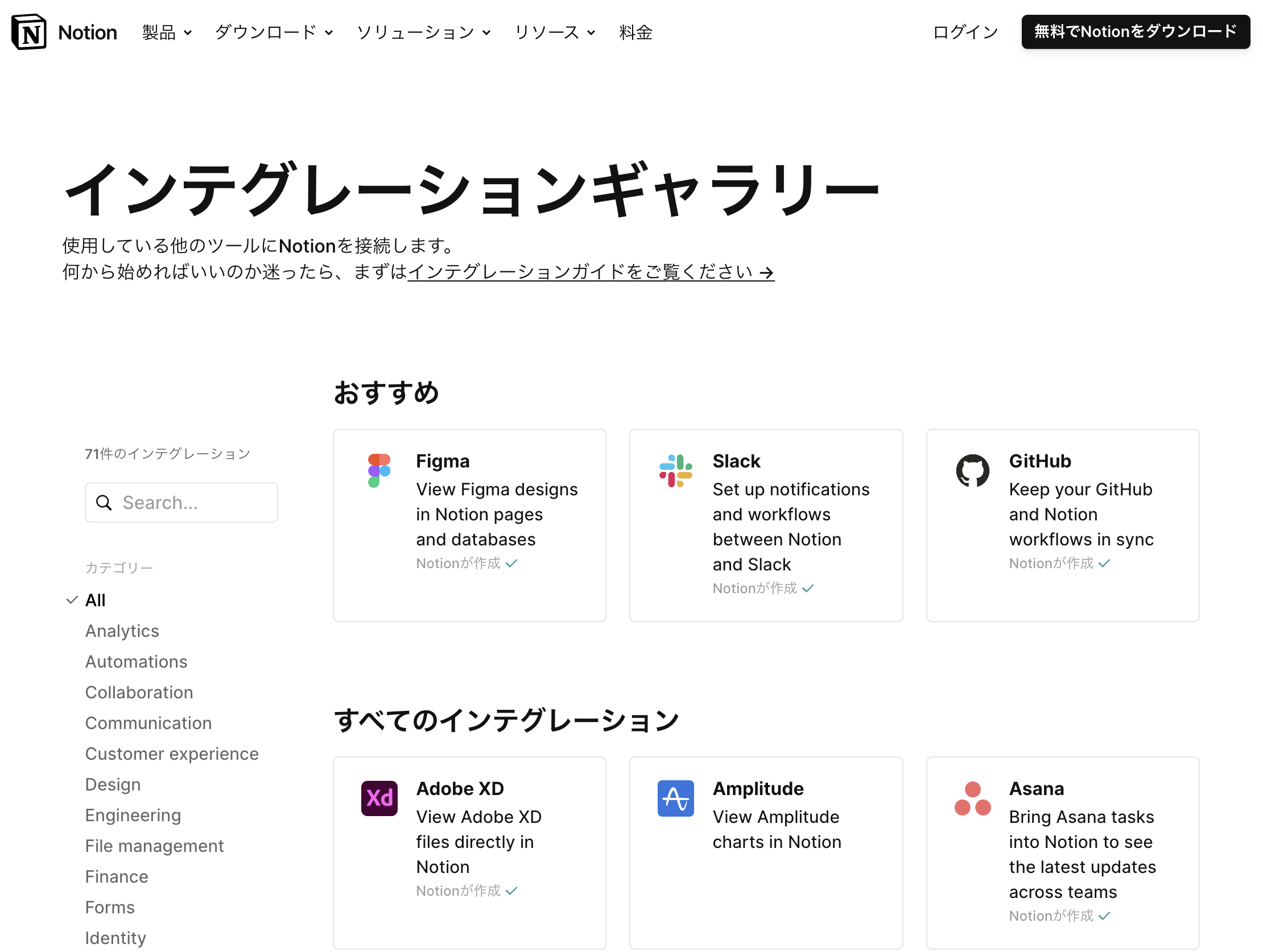This screenshot has width=1263, height=952.
Task: Click Notionが作成 badge on GitHub card
Action: coord(1059,564)
